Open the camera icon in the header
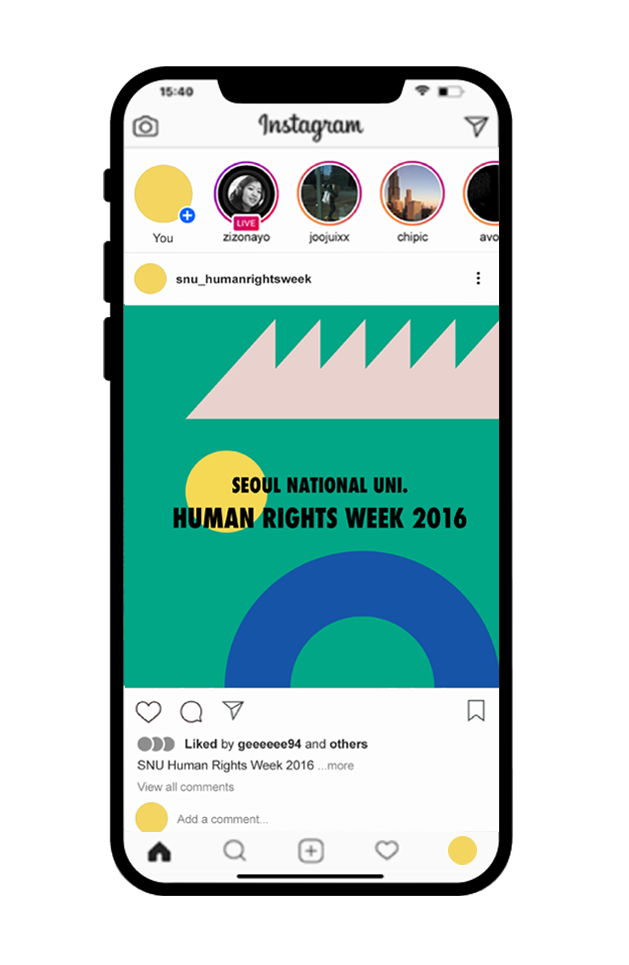Viewport: 629px width, 965px height. 146,127
